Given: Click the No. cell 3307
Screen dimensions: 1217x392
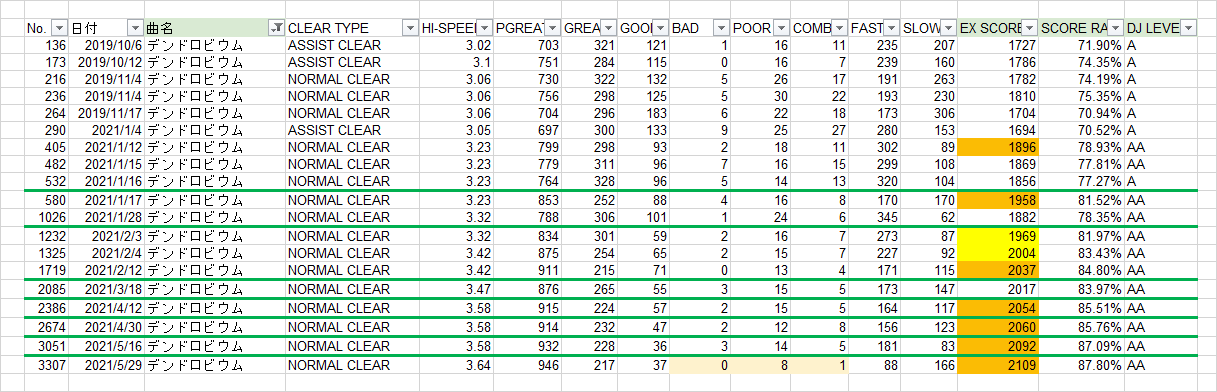Looking at the screenshot, I should [46, 365].
